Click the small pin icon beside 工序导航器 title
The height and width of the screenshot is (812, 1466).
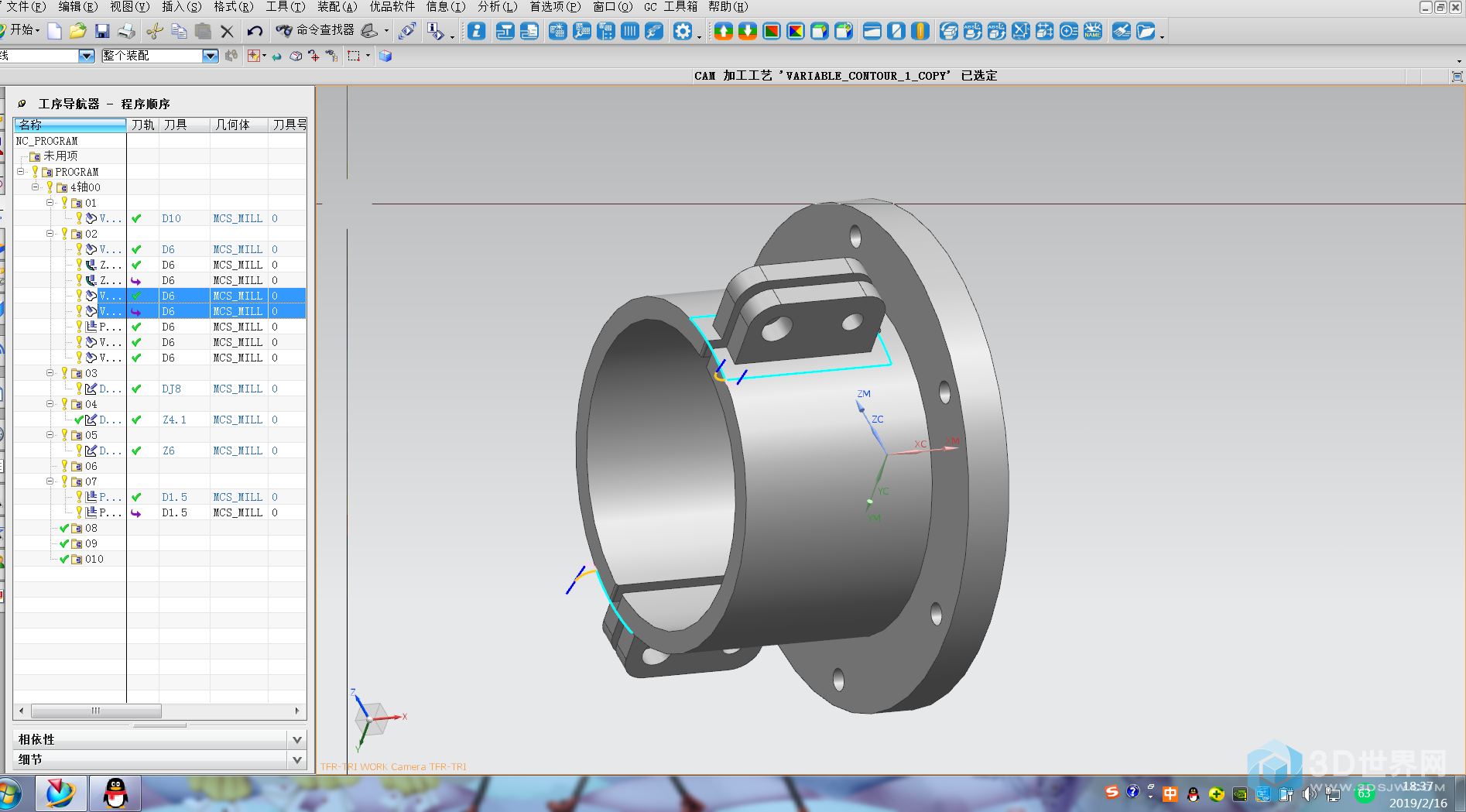pos(22,104)
